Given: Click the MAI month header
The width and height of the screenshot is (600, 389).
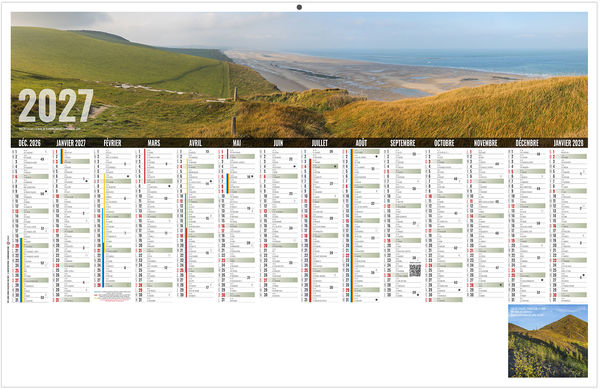Looking at the screenshot, I should (237, 143).
